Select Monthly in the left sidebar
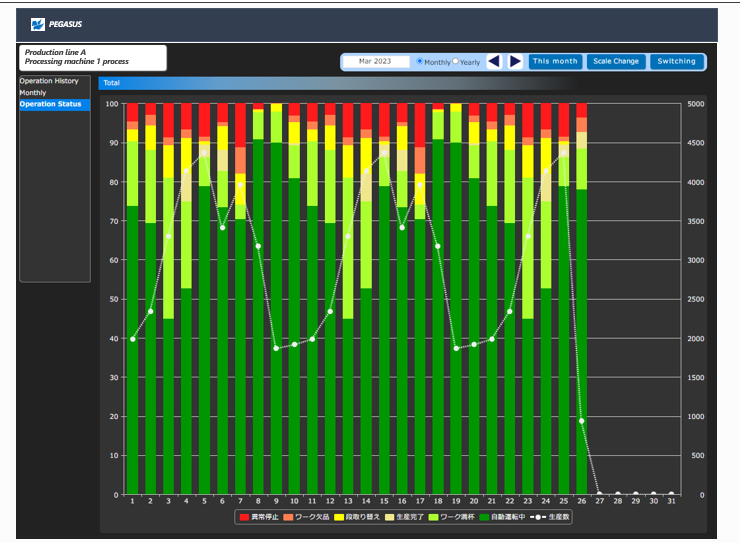The image size is (740, 544). pos(33,93)
